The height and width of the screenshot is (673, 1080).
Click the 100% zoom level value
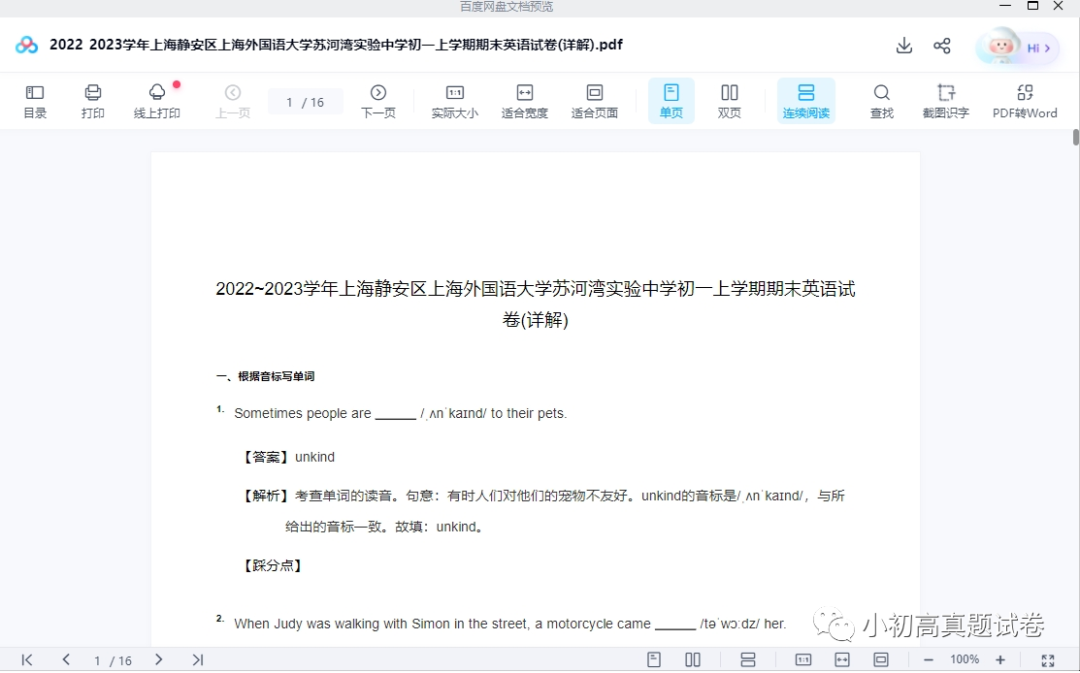click(964, 660)
